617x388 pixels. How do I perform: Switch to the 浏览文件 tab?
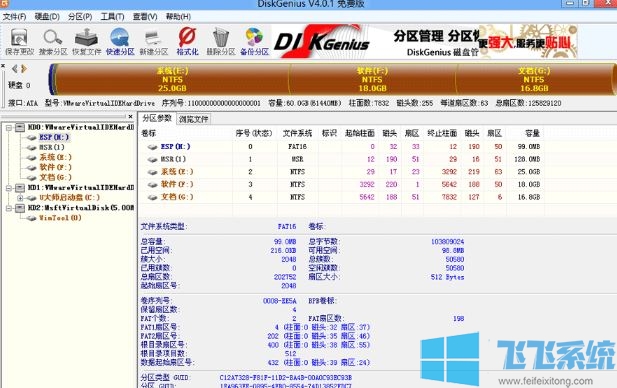tap(193, 119)
